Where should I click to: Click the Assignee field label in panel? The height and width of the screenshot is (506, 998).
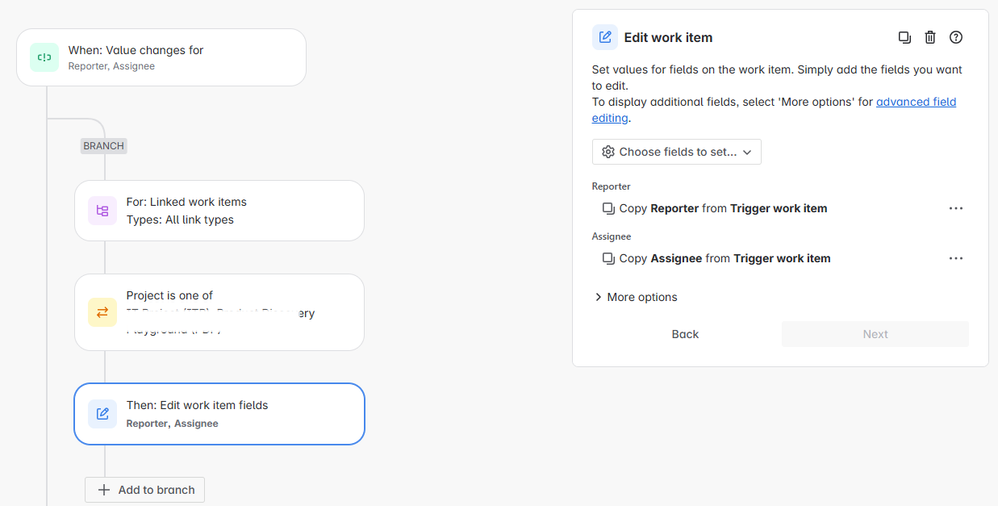(612, 236)
